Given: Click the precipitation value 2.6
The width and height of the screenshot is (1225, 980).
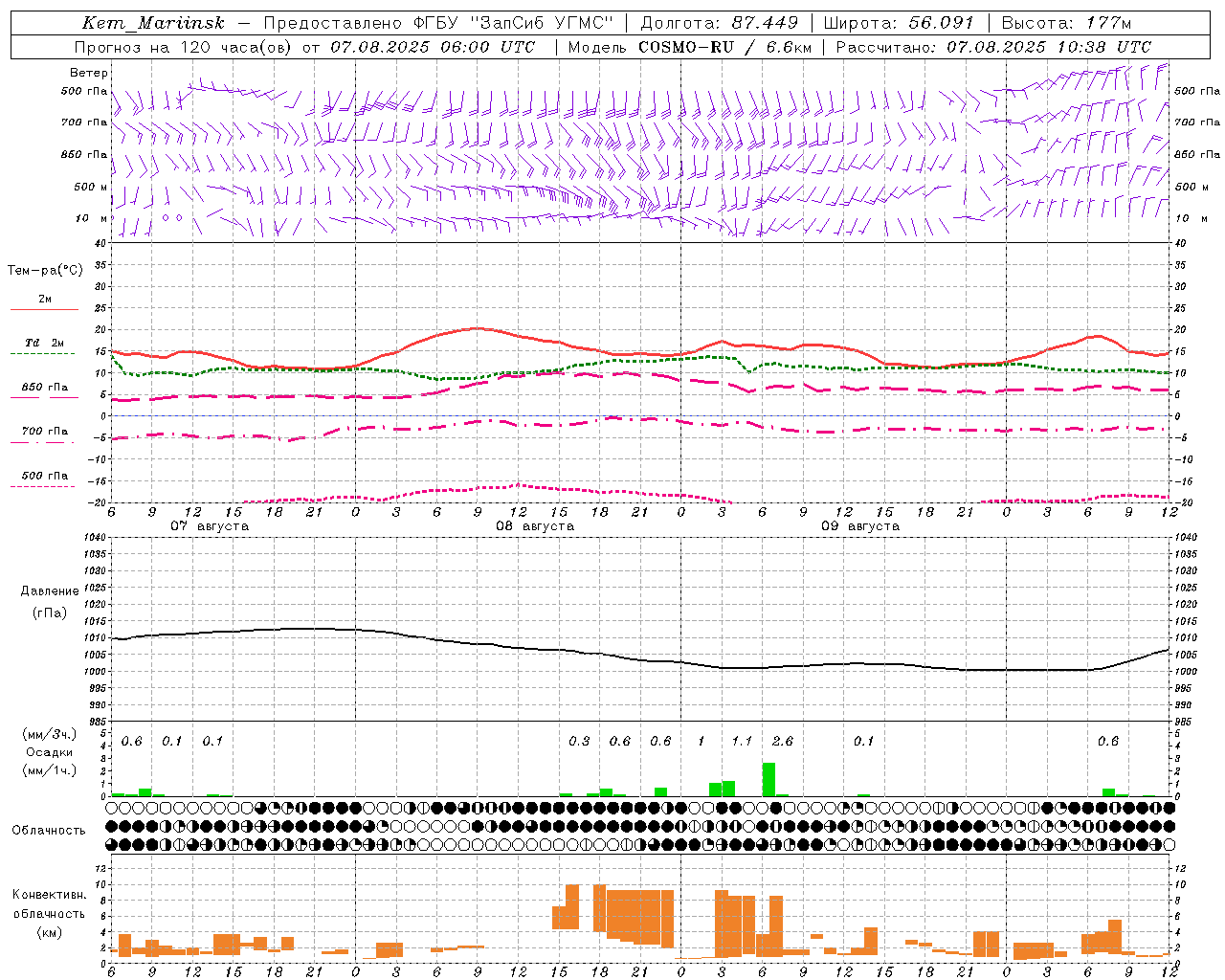Looking at the screenshot, I should [782, 742].
